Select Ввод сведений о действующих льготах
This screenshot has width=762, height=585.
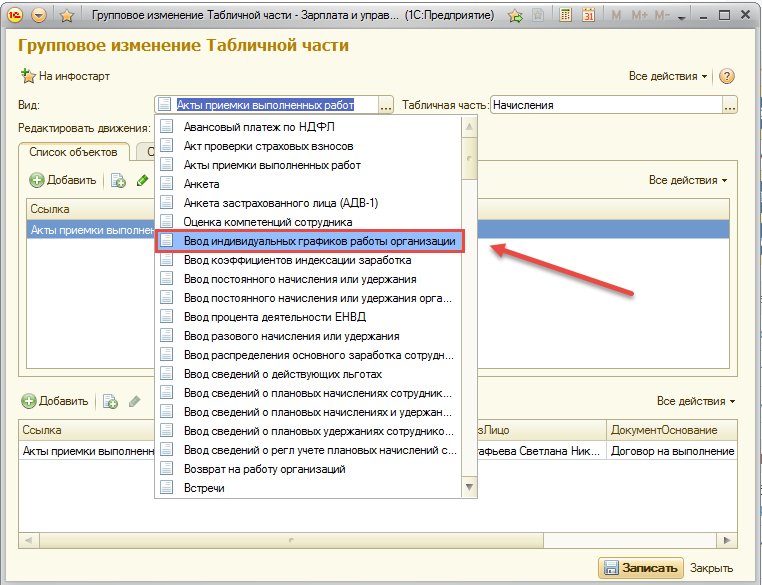click(x=308, y=374)
